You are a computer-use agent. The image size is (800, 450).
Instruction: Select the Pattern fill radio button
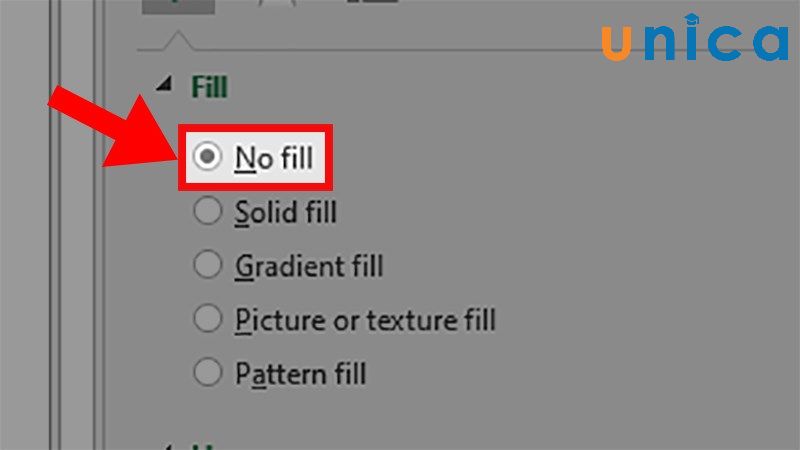click(x=207, y=374)
